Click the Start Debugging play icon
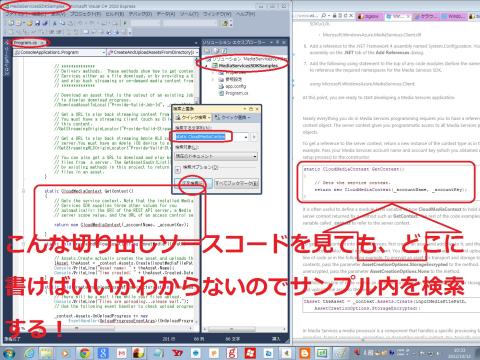This screenshot has height=360, width=480. (125, 23)
